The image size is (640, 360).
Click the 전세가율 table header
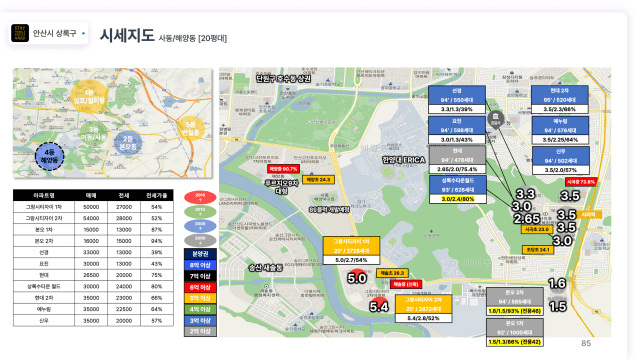[157, 196]
